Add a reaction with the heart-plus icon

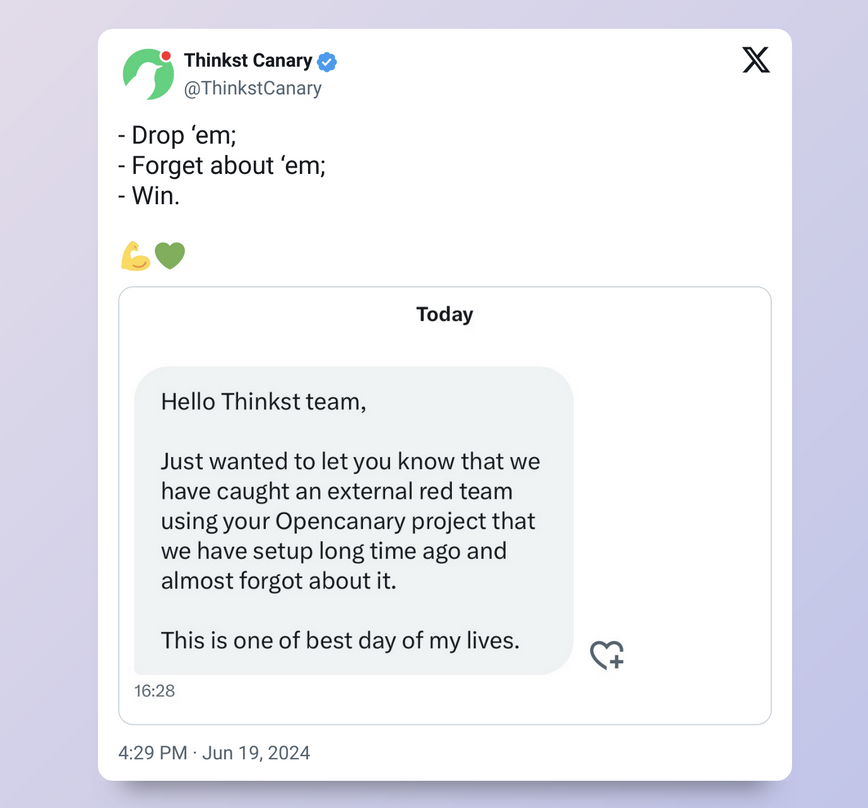tap(607, 655)
